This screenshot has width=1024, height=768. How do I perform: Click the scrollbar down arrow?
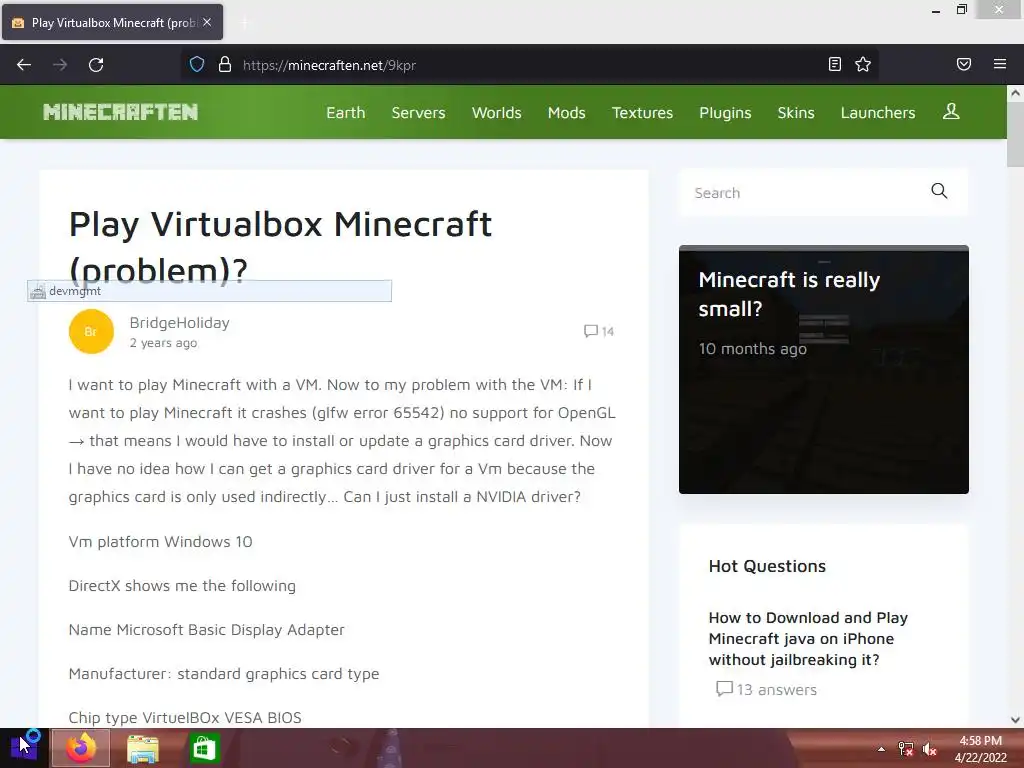click(x=1015, y=720)
